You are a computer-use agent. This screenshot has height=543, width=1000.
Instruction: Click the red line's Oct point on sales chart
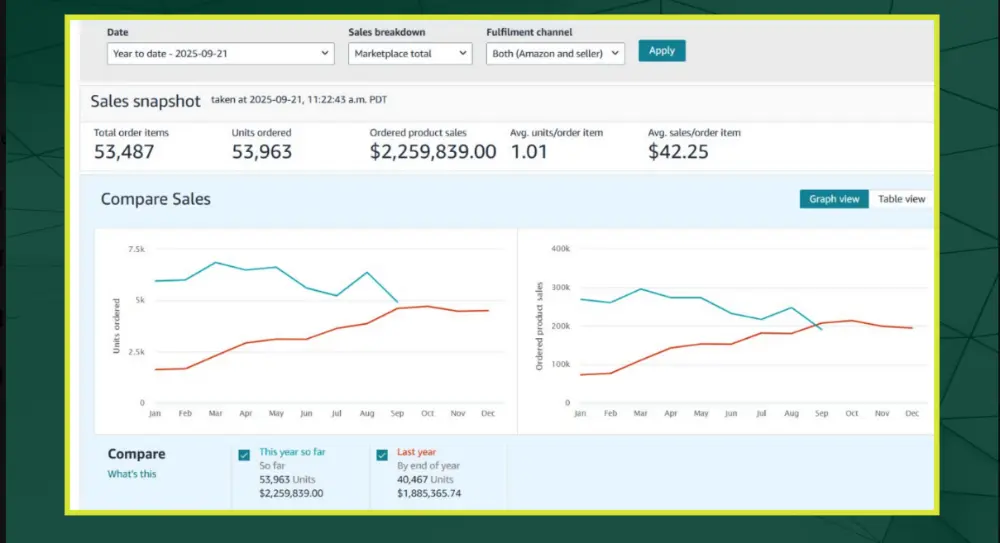coord(851,320)
